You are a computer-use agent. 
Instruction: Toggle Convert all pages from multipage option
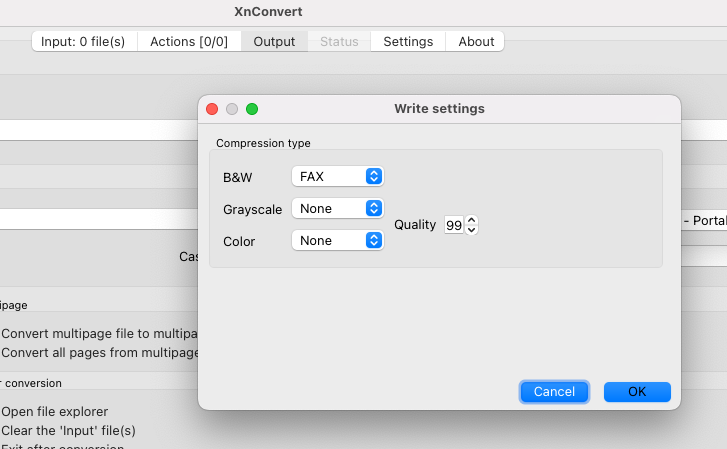[x=100, y=352]
